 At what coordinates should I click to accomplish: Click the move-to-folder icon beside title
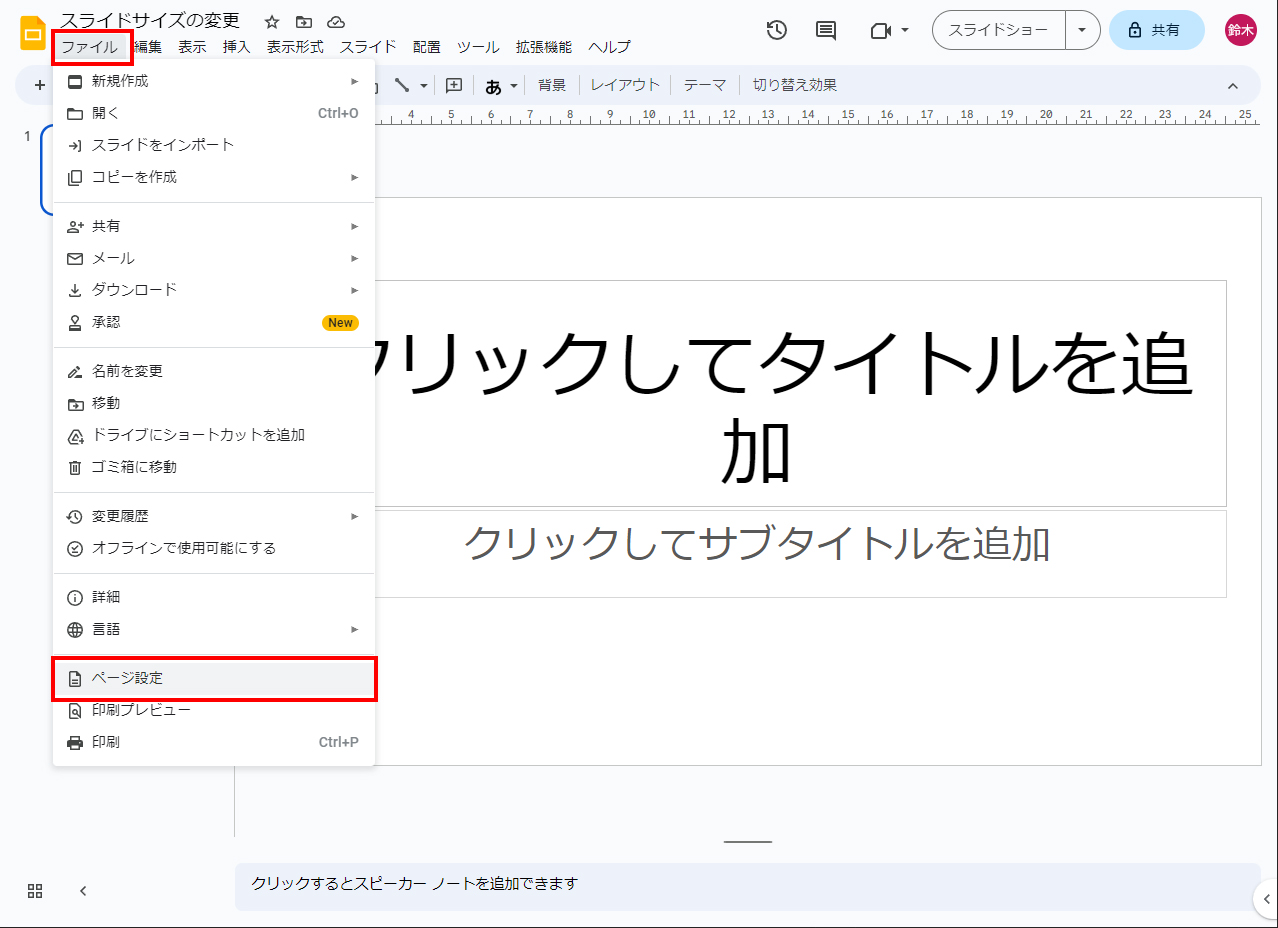304,22
